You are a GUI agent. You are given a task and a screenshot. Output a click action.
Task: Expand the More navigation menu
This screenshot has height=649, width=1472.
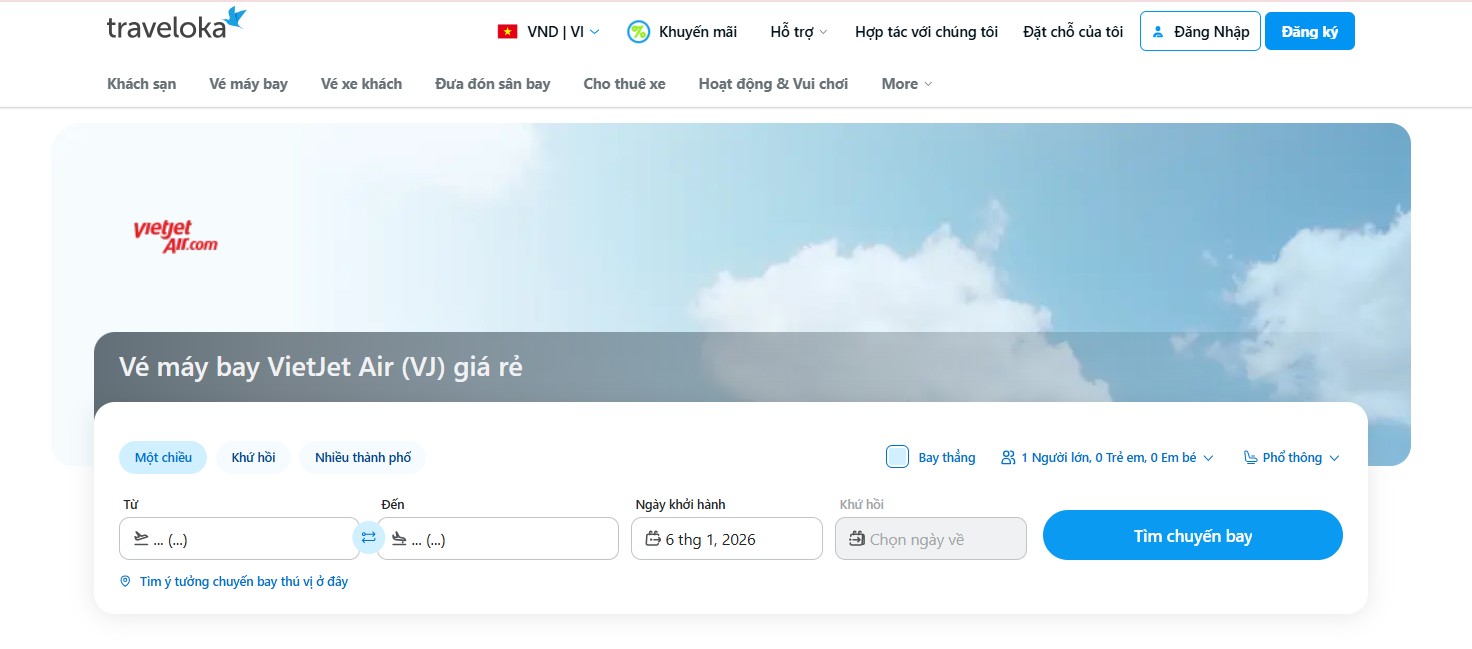(906, 84)
